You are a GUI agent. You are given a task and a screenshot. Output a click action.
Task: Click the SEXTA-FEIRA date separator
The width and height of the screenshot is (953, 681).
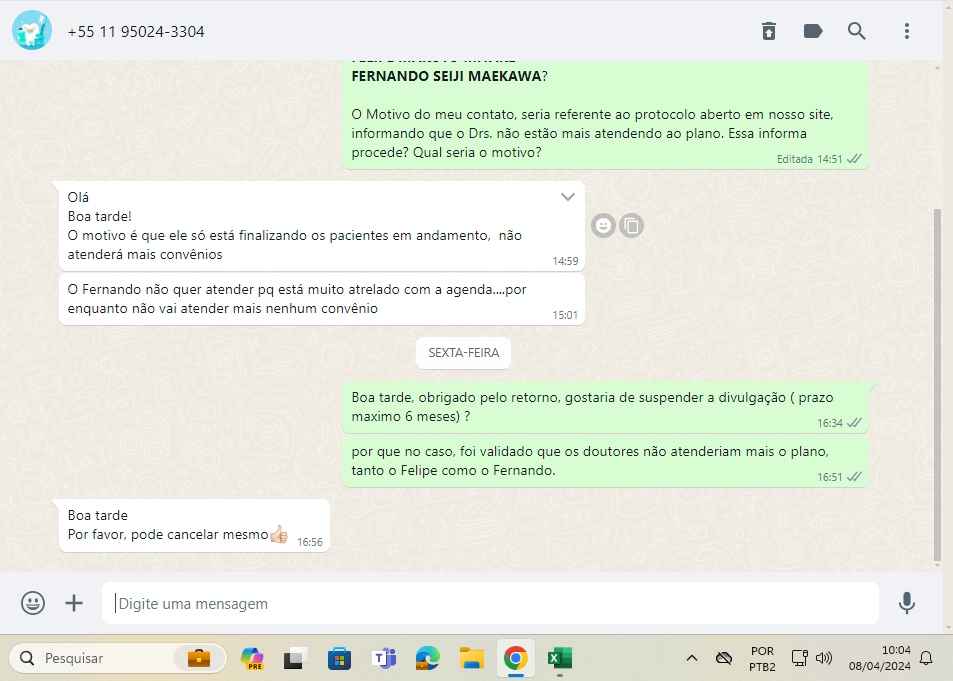(x=463, y=353)
